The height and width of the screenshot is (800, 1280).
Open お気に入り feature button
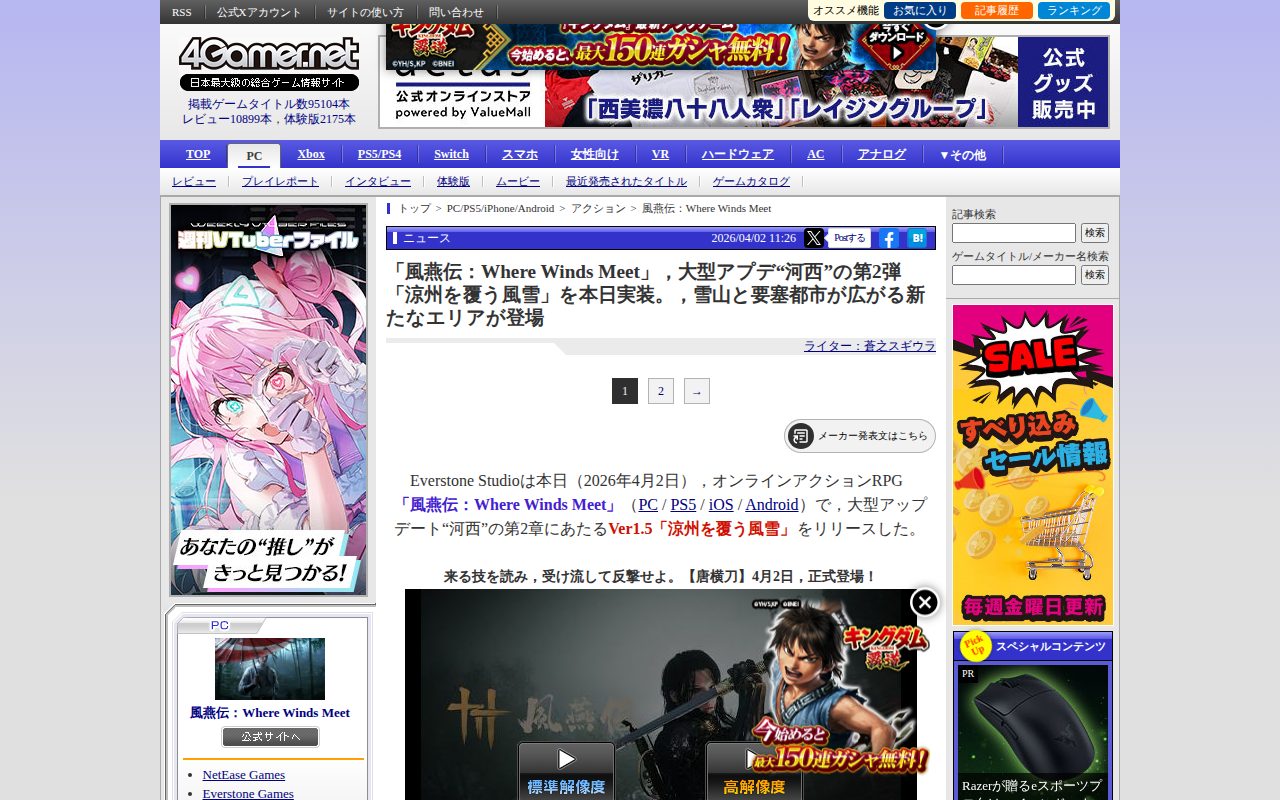[x=920, y=11]
